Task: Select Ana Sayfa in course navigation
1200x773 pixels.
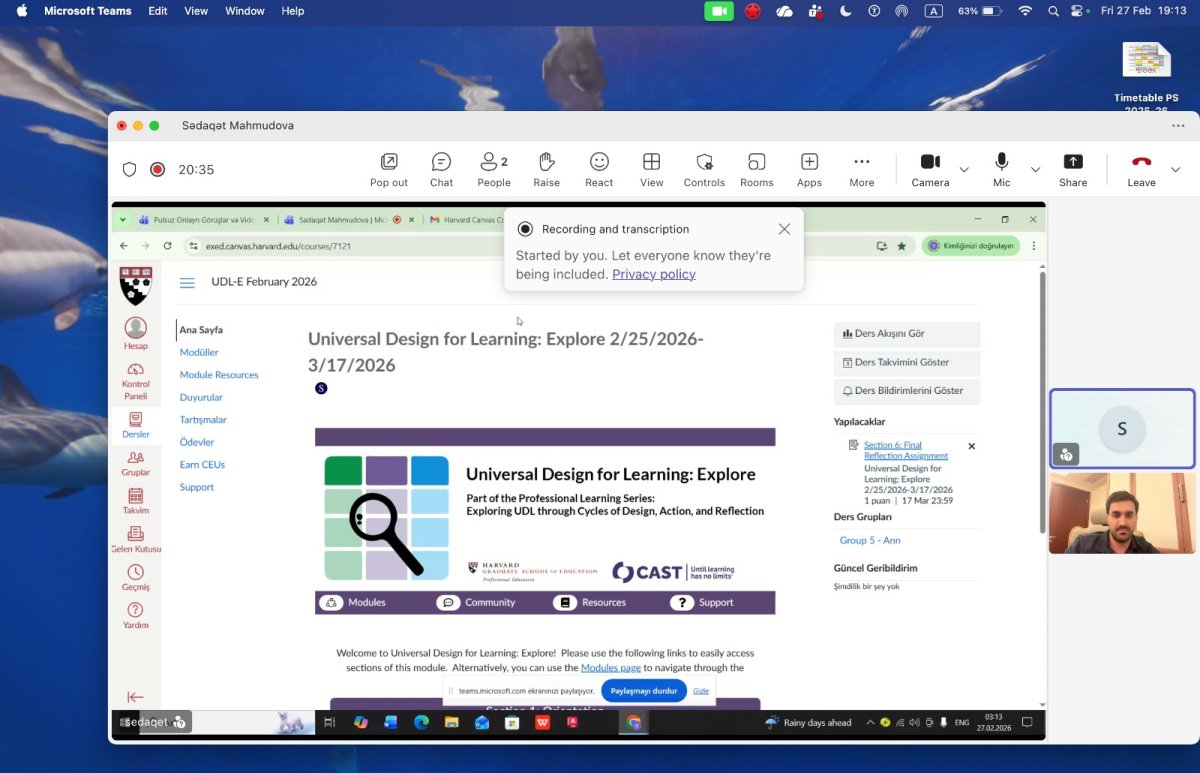Action: pyautogui.click(x=201, y=330)
